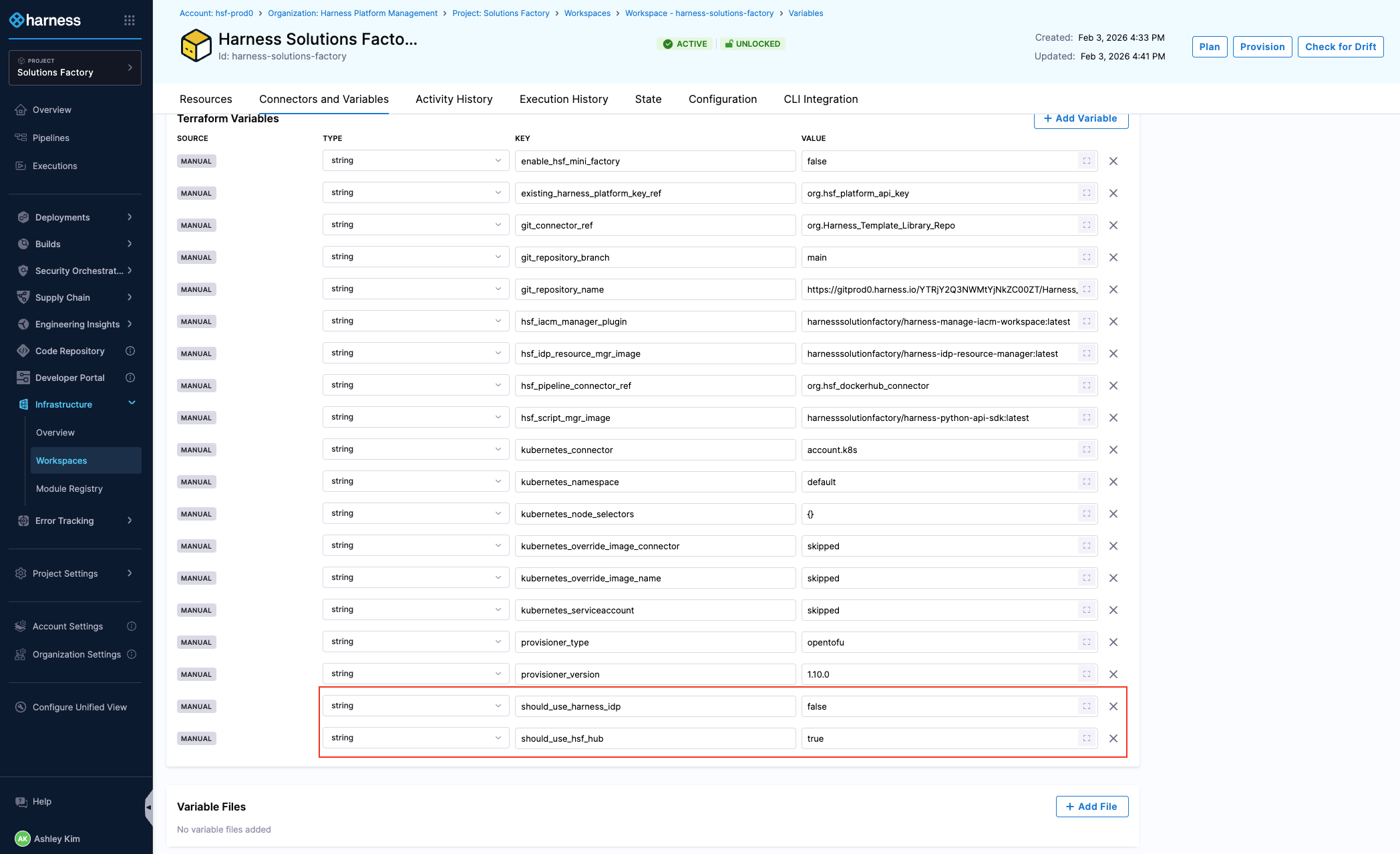Collapse the sidebar with the arrow handle
The width and height of the screenshot is (1400, 854).
pos(148,807)
